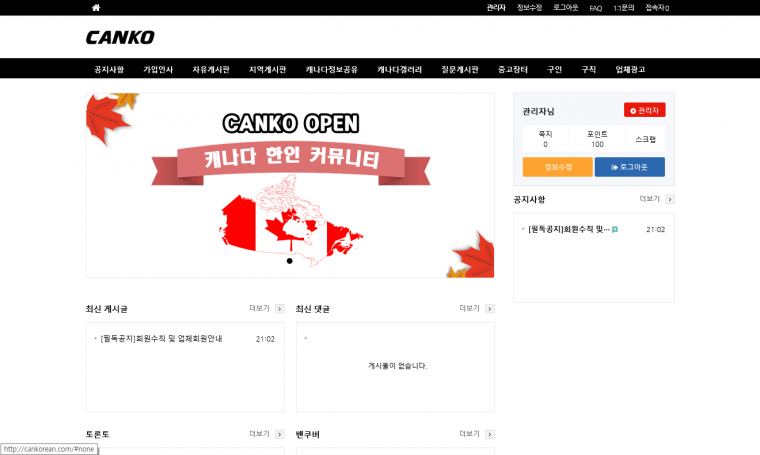Open 관리자 link in top bar
The height and width of the screenshot is (455, 760).
point(496,8)
